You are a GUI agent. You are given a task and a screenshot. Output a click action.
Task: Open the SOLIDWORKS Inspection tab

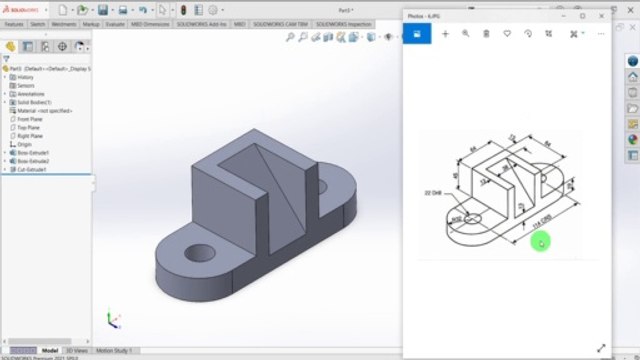pyautogui.click(x=344, y=24)
